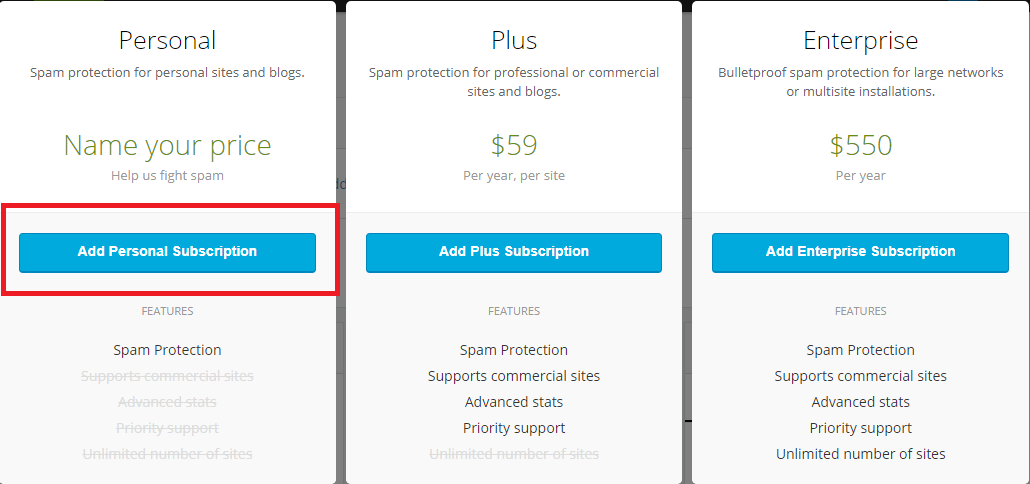1030x484 pixels.
Task: Select the Personal plan heading
Action: click(x=167, y=40)
